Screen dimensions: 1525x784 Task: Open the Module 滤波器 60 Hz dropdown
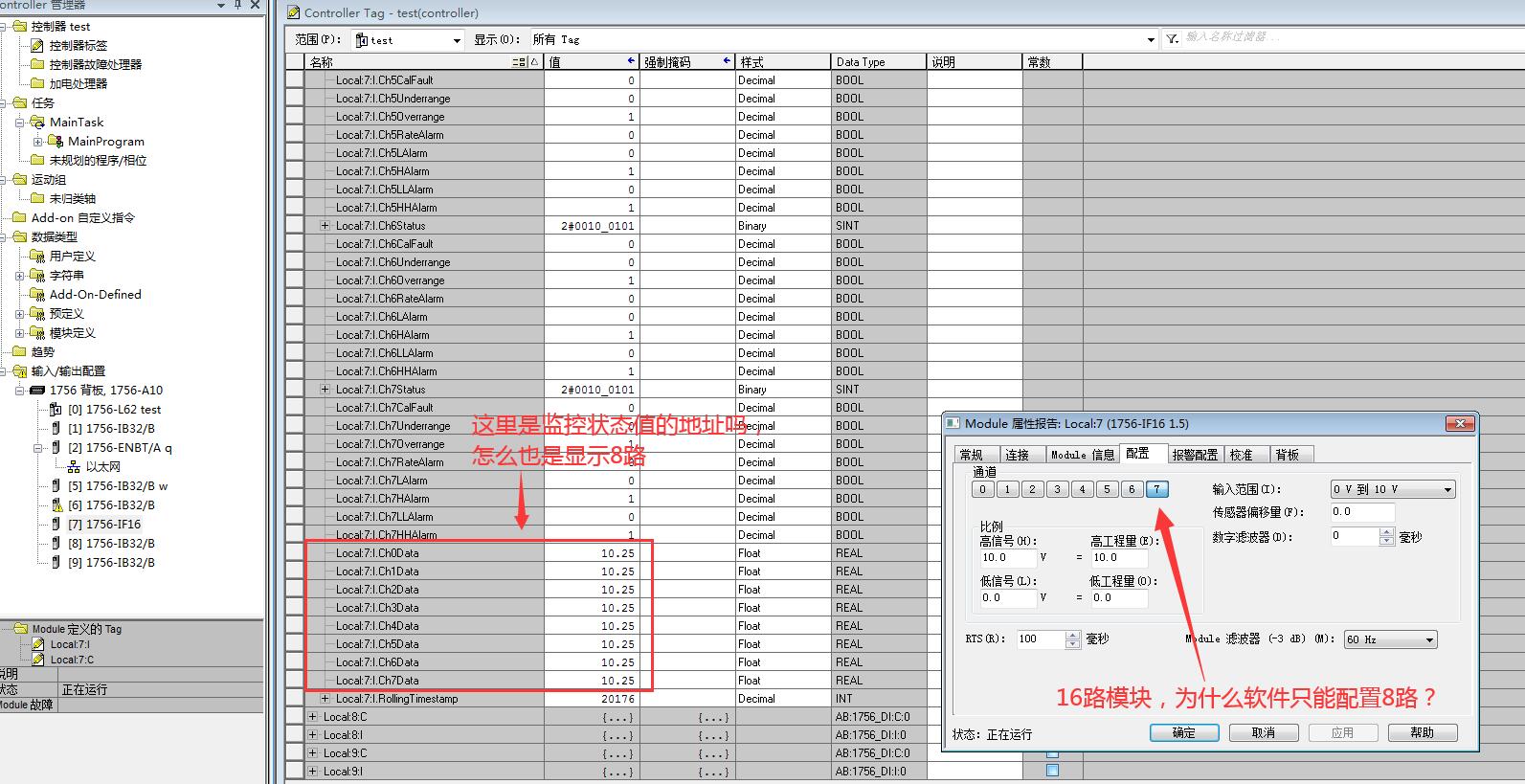click(1429, 639)
